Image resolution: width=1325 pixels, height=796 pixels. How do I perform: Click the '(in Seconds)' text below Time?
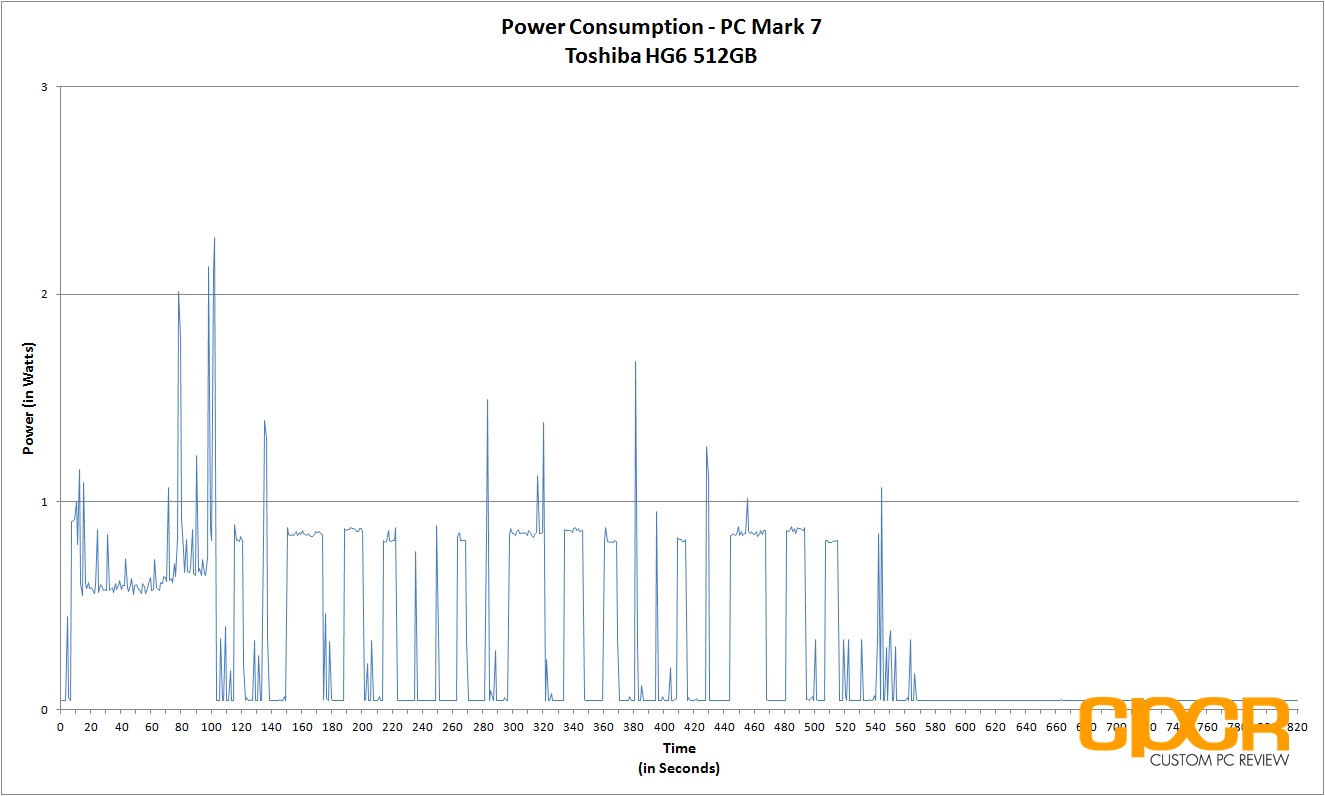point(678,768)
